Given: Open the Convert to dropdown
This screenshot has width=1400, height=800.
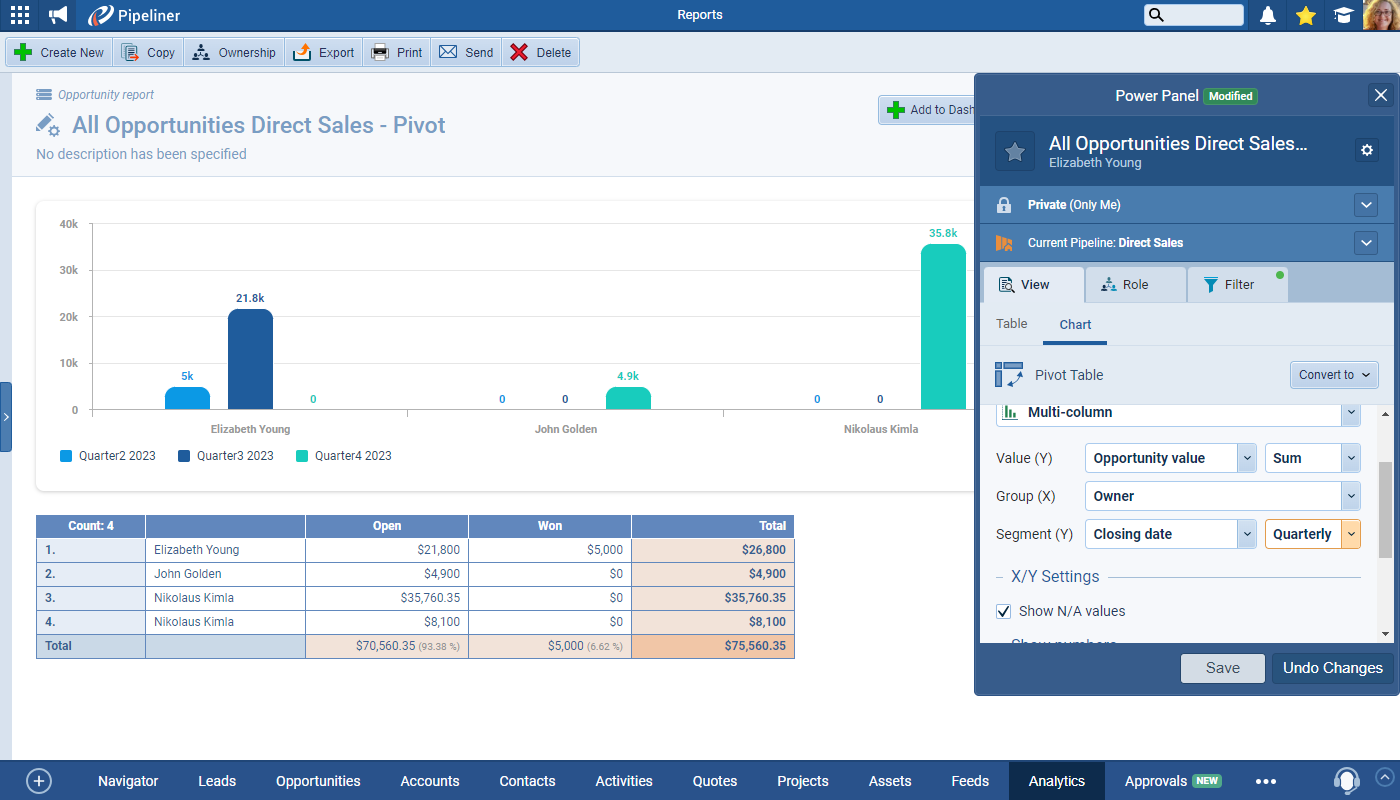Looking at the screenshot, I should click(x=1334, y=375).
